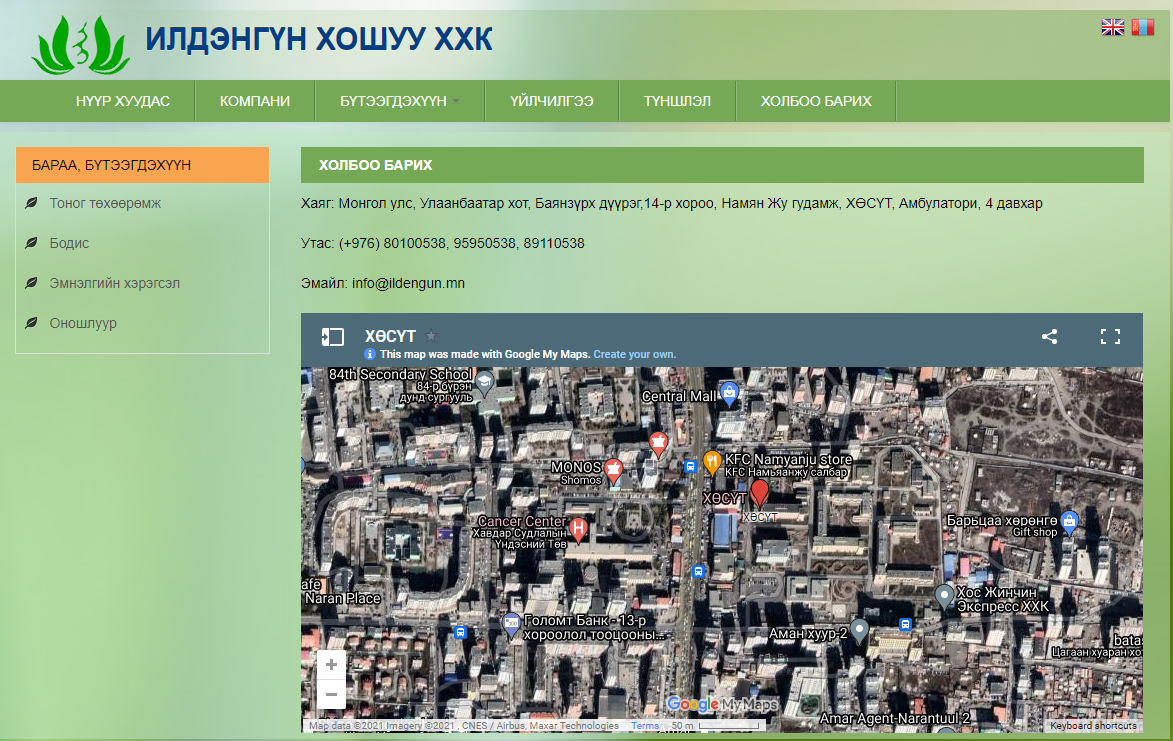
Task: Open the Тоног төхөөрөмж category link
Action: 105,203
